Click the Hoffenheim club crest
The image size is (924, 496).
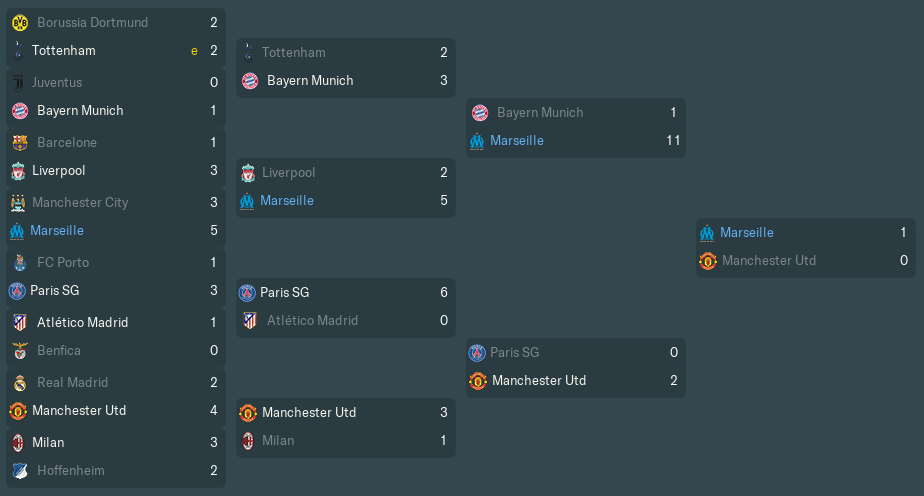click(20, 471)
